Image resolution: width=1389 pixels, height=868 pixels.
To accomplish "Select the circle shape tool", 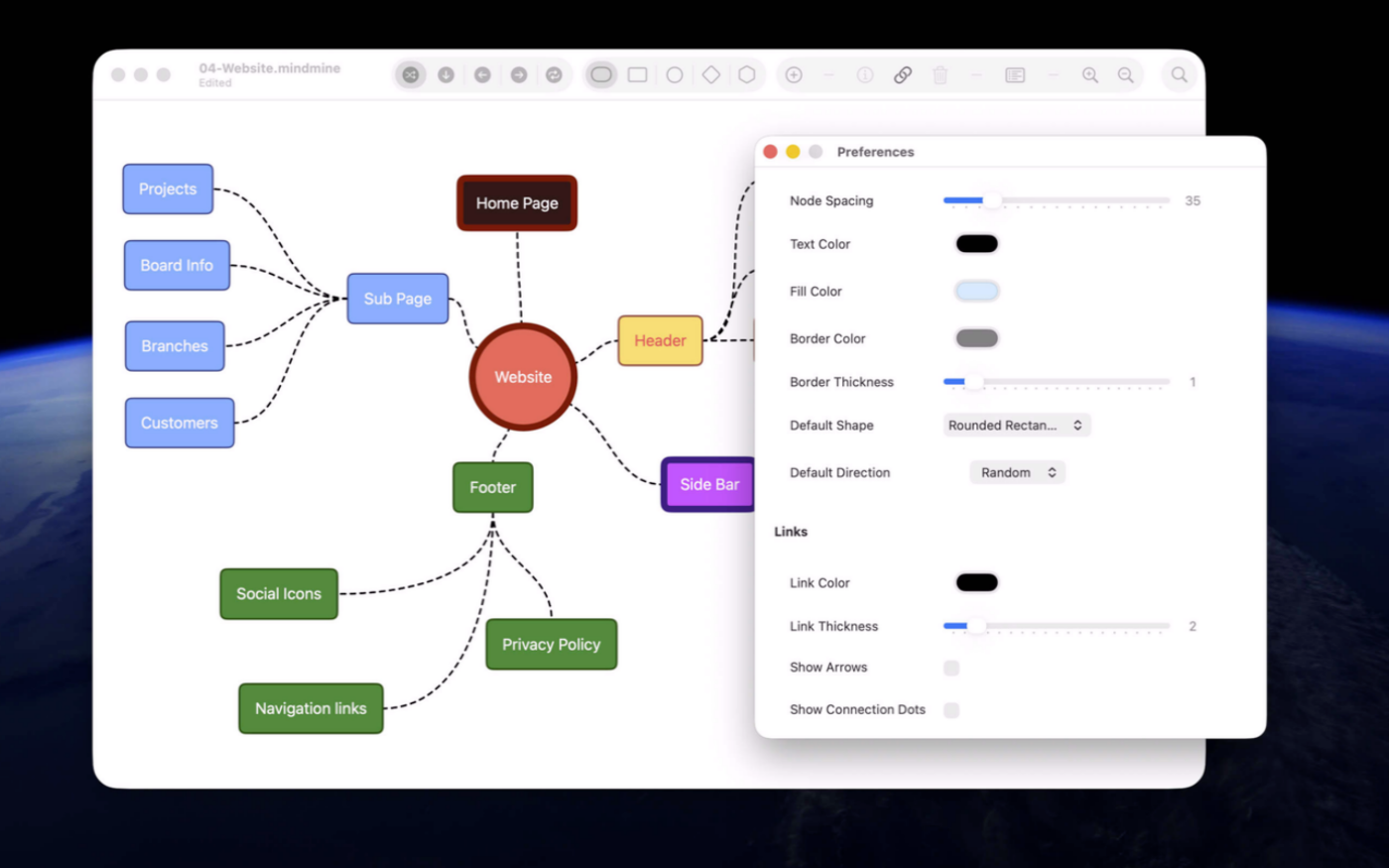I will 675,74.
